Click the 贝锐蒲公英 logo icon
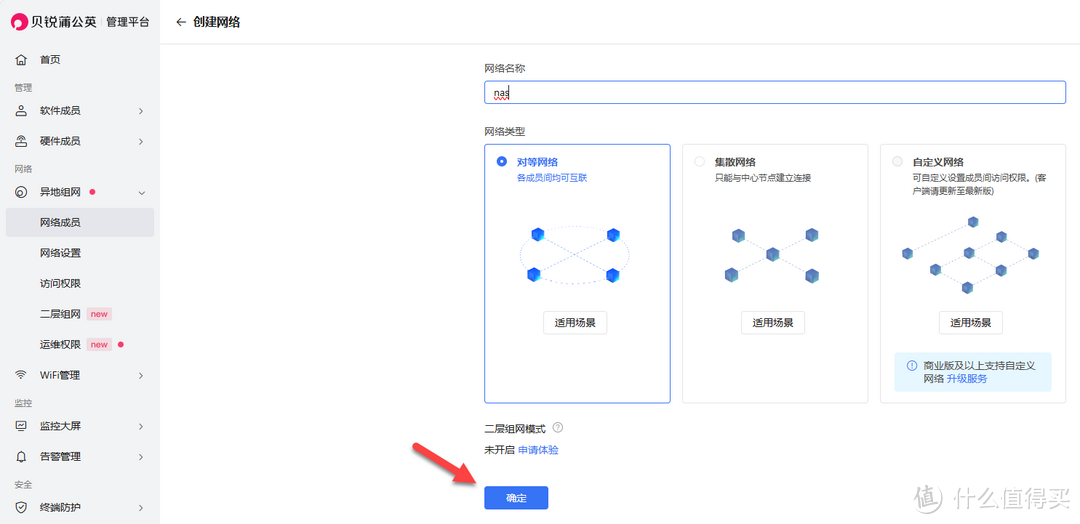1080x524 pixels. [19, 22]
